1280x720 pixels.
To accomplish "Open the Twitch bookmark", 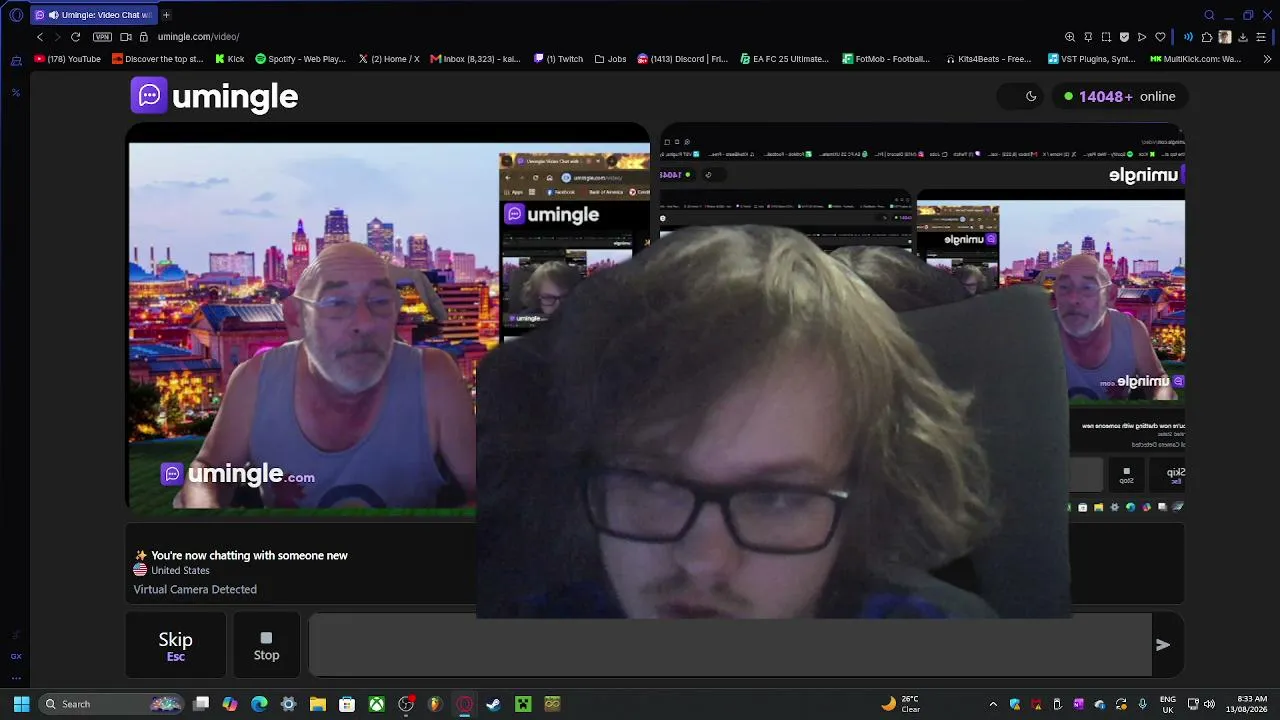I will pyautogui.click(x=559, y=59).
